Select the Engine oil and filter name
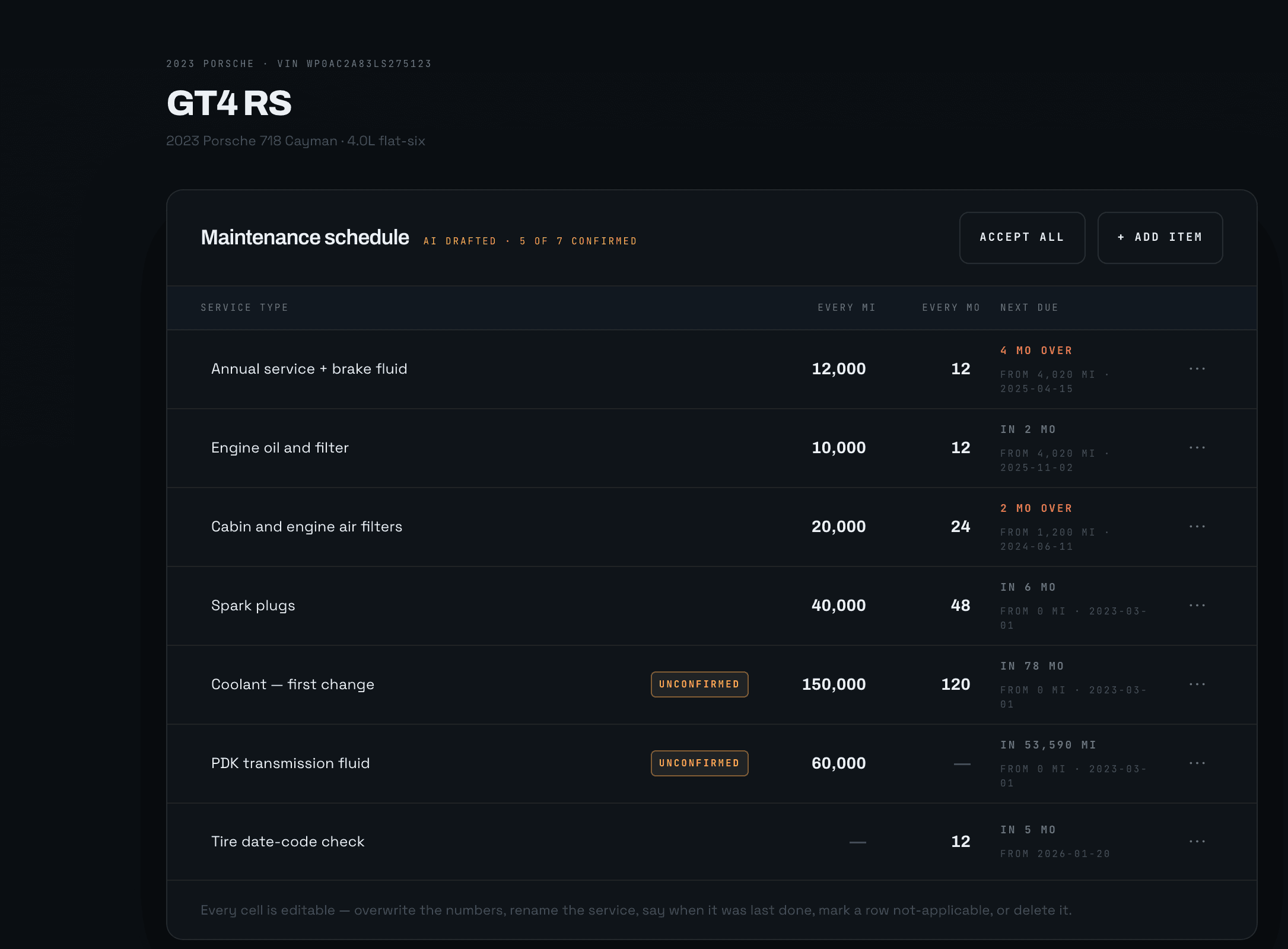Image resolution: width=1288 pixels, height=949 pixels. click(x=280, y=448)
